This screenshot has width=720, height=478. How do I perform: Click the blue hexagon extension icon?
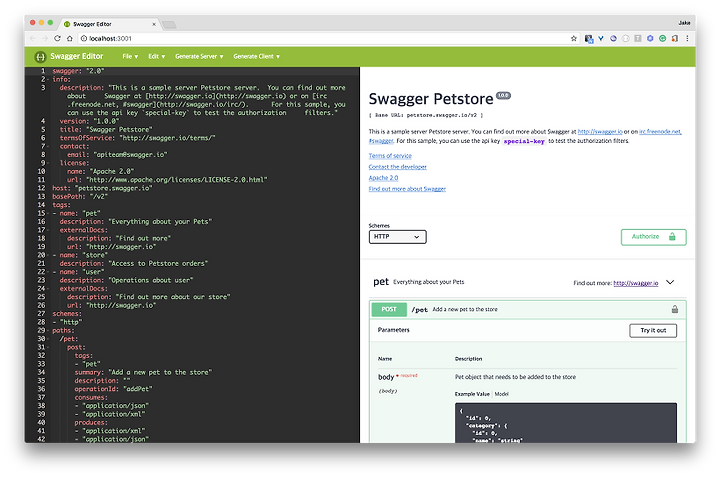tap(650, 39)
